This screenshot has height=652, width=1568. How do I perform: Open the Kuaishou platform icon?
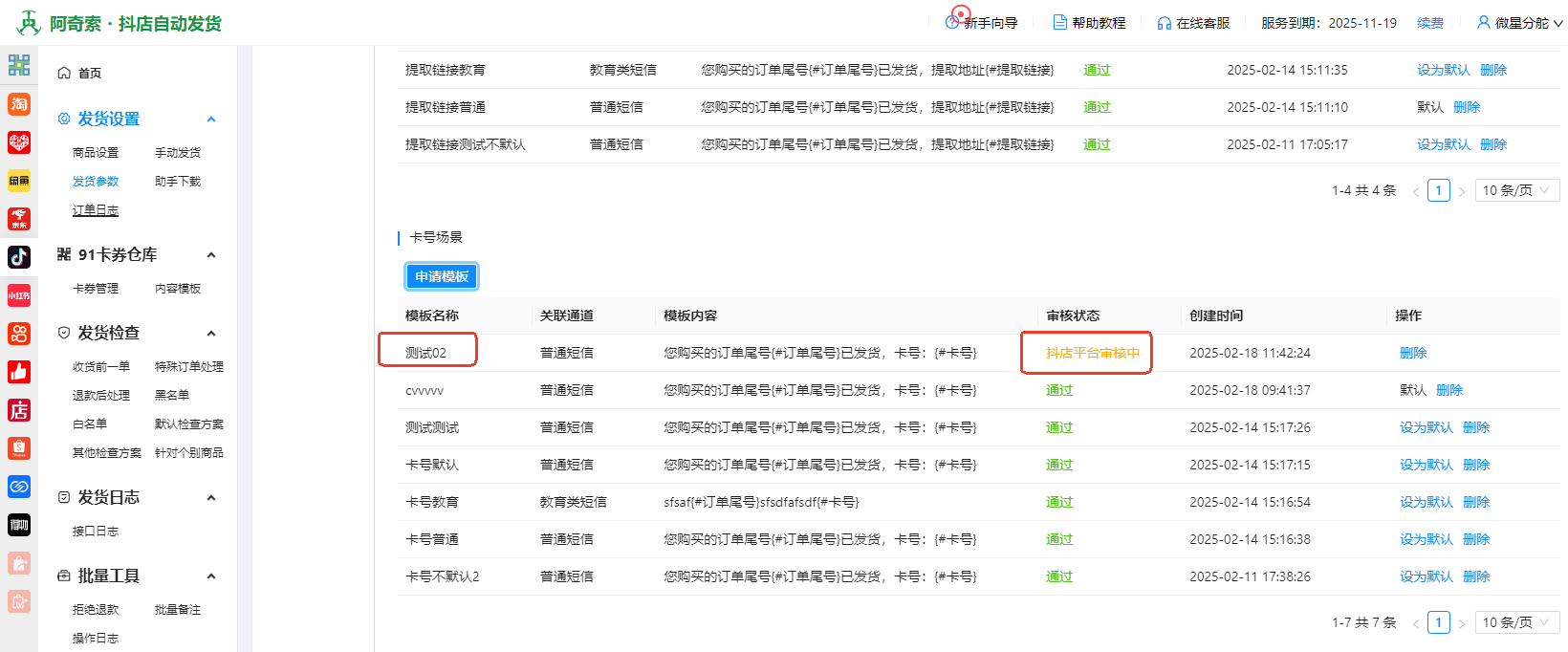(x=19, y=334)
